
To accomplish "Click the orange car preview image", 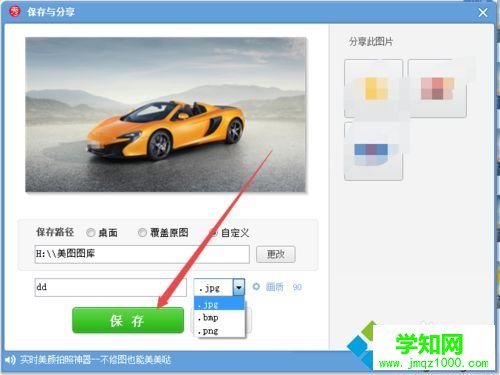I will coord(166,115).
